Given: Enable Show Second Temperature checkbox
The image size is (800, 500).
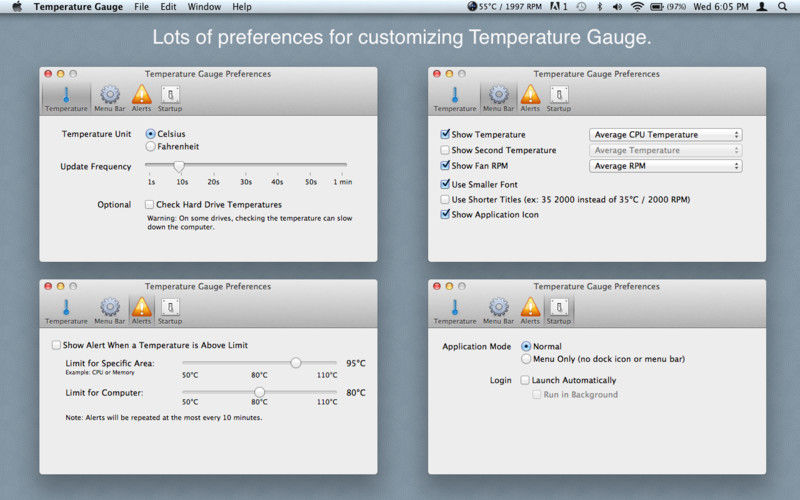Looking at the screenshot, I should coord(445,150).
